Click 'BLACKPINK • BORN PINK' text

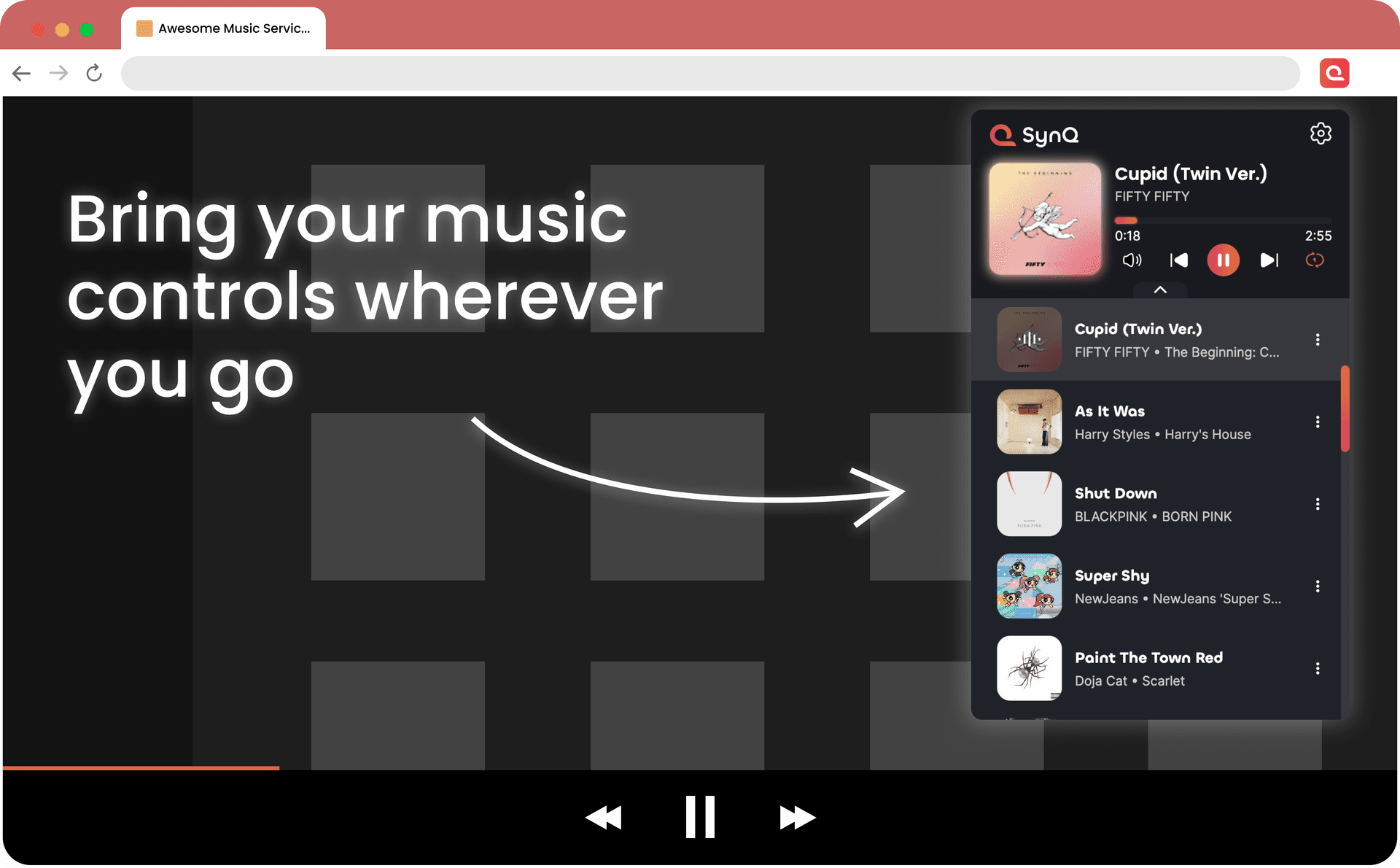[x=1154, y=516]
